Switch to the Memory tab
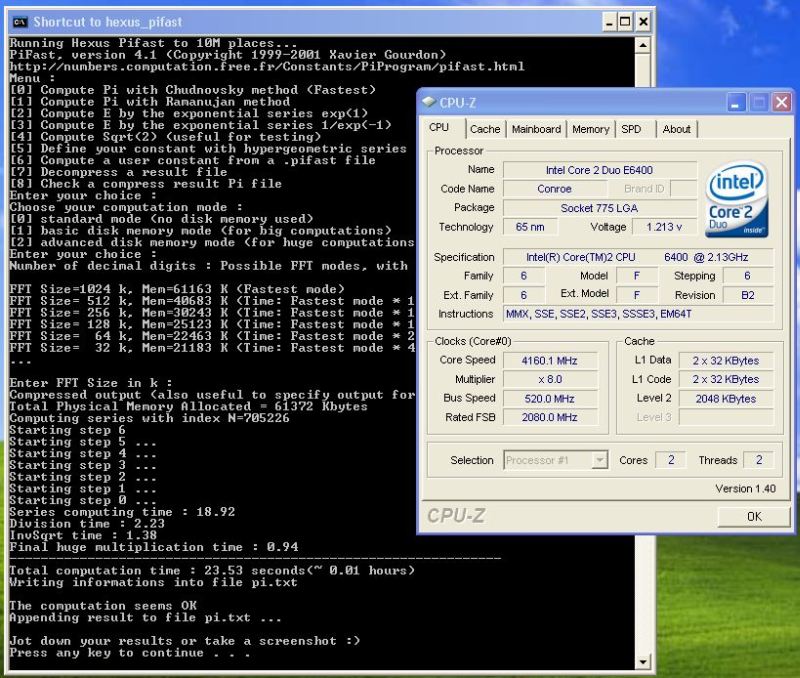Viewport: 800px width, 678px height. click(591, 129)
